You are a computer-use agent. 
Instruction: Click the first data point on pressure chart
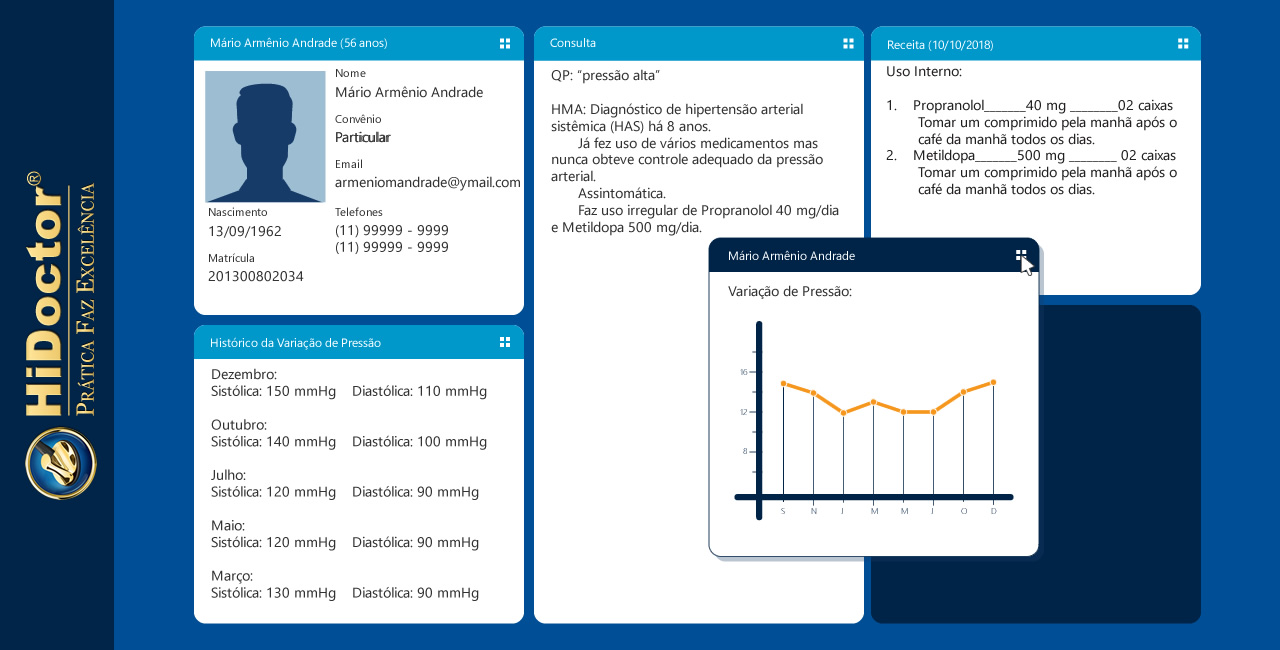coord(783,383)
